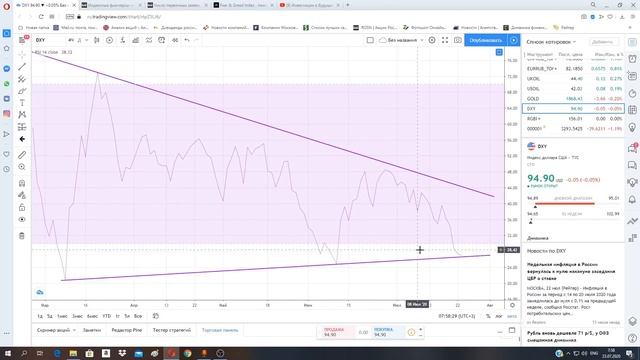This screenshot has width=640, height=360.
Task: Start bar replay with the rewind icon
Action: (x=175, y=40)
